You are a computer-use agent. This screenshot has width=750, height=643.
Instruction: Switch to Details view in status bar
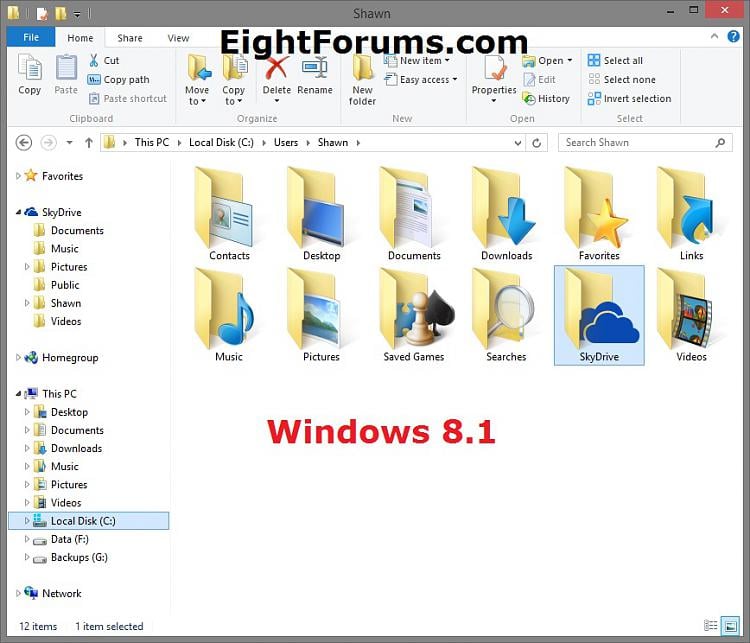(x=711, y=625)
